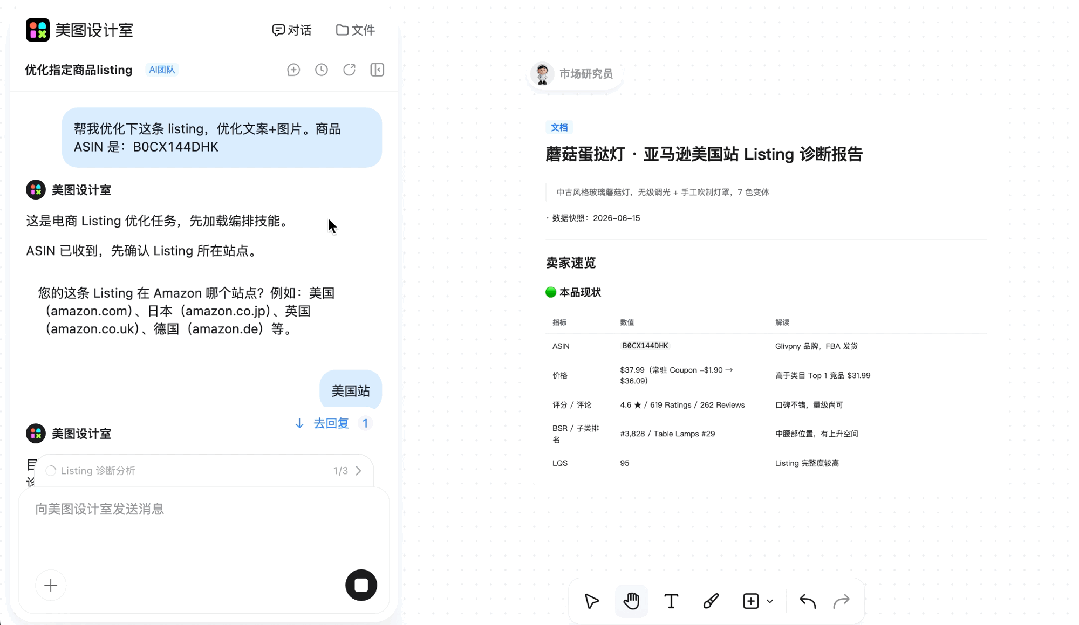This screenshot has height=625, width=1079.
Task: Click the add element frame tool
Action: [x=751, y=601]
